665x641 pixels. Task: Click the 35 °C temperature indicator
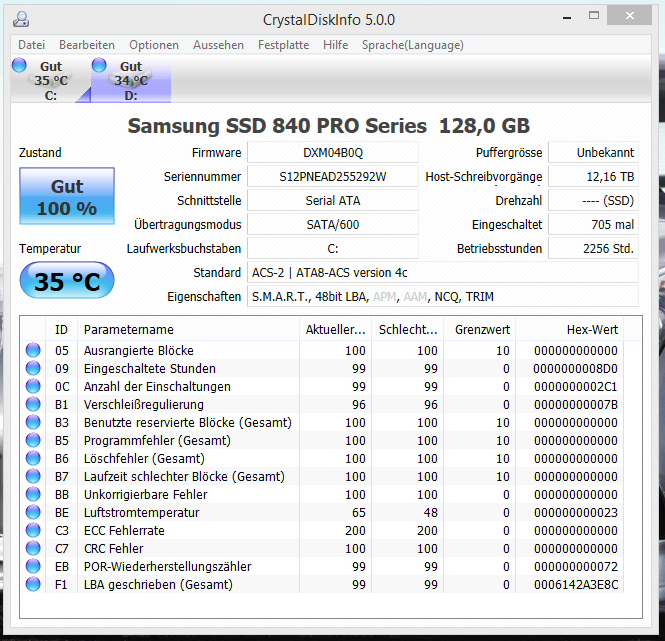pyautogui.click(x=67, y=280)
